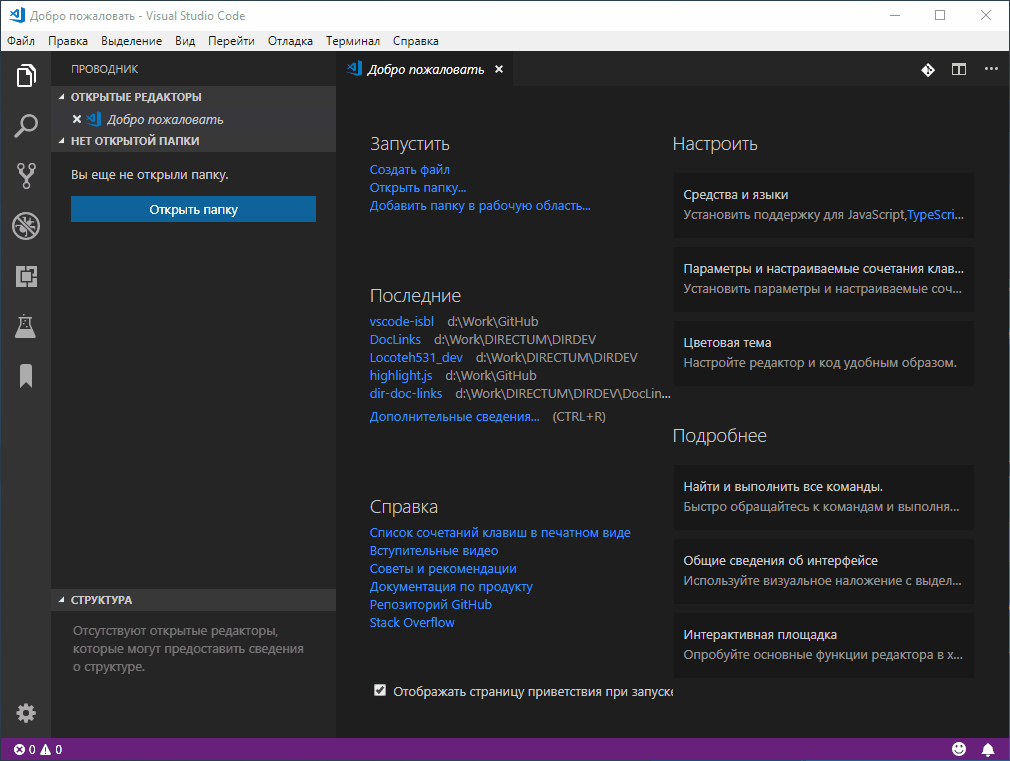Image resolution: width=1010 pixels, height=761 pixels.
Task: Open the Explorer view in activity bar
Action: pyautogui.click(x=26, y=75)
